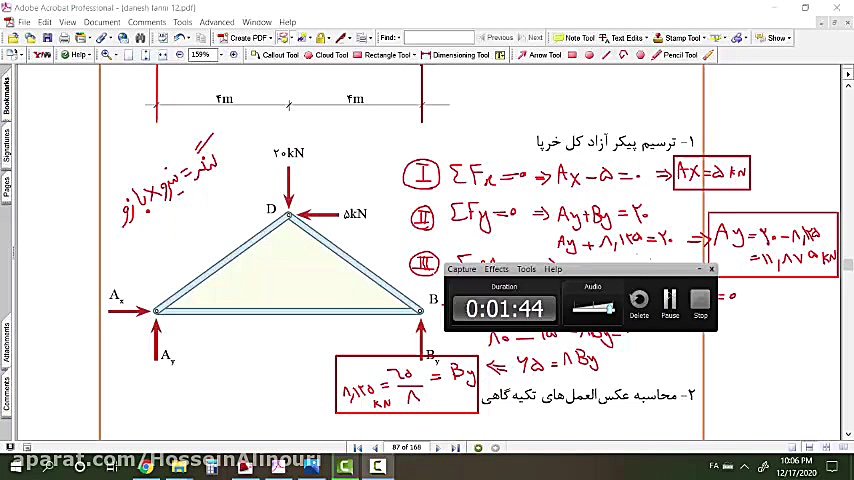The height and width of the screenshot is (480, 854).
Task: Open the File menu
Action: pyautogui.click(x=24, y=22)
